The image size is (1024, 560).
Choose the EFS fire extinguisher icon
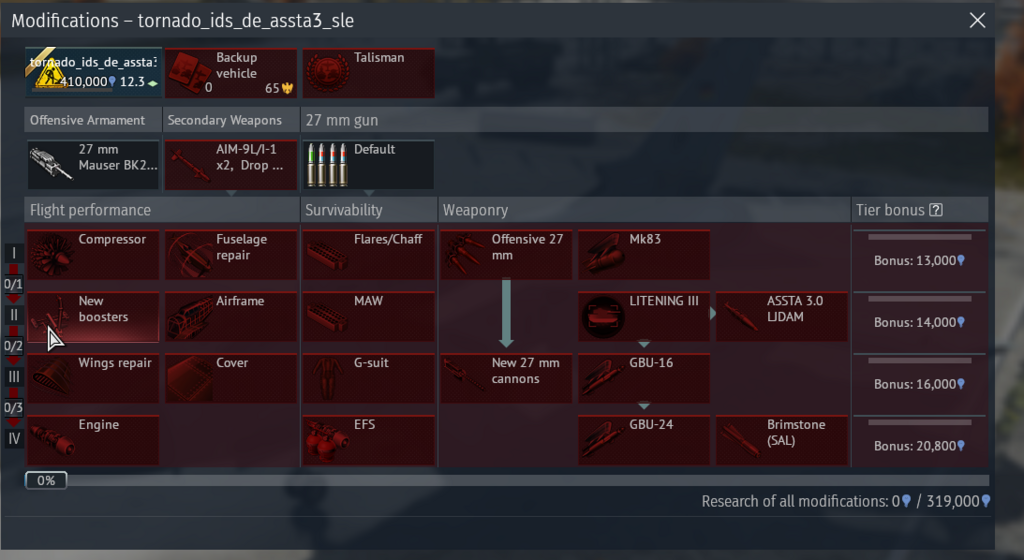pos(327,441)
